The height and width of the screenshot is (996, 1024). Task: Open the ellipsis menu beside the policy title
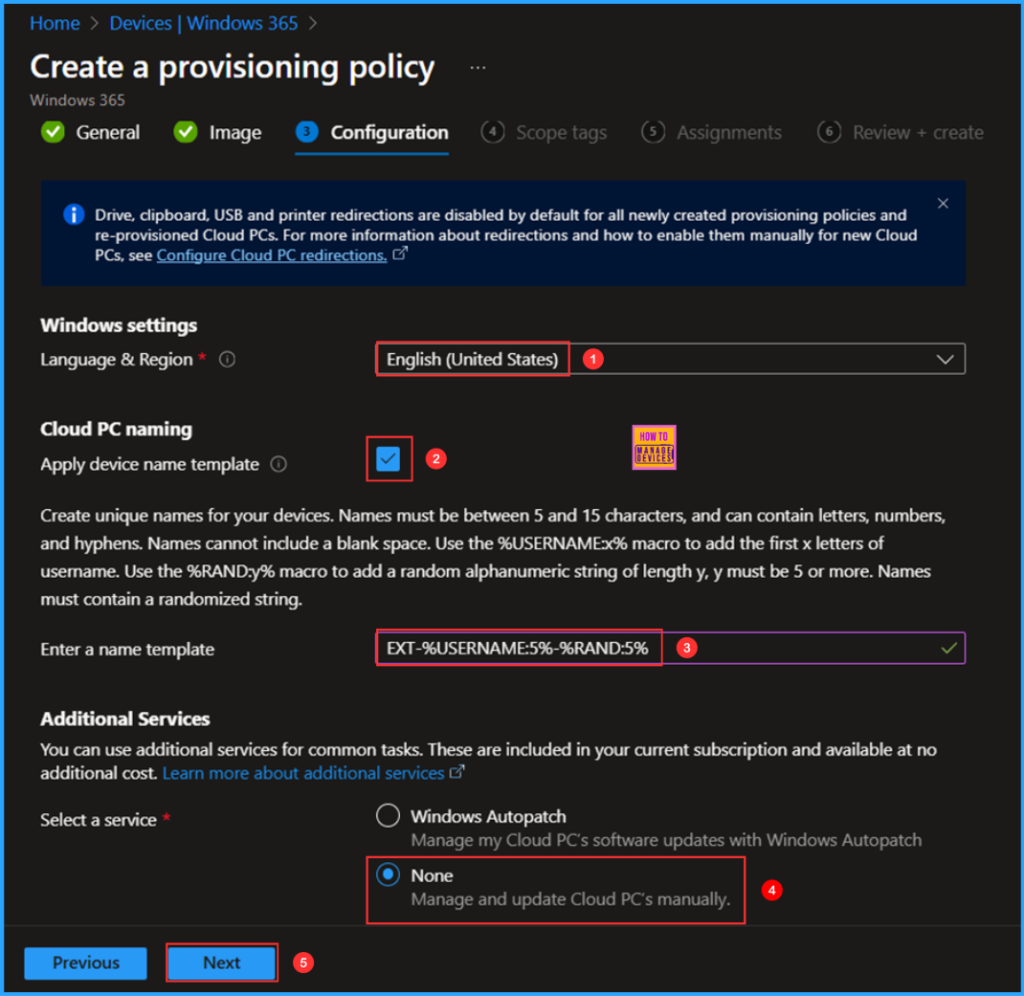coord(477,65)
